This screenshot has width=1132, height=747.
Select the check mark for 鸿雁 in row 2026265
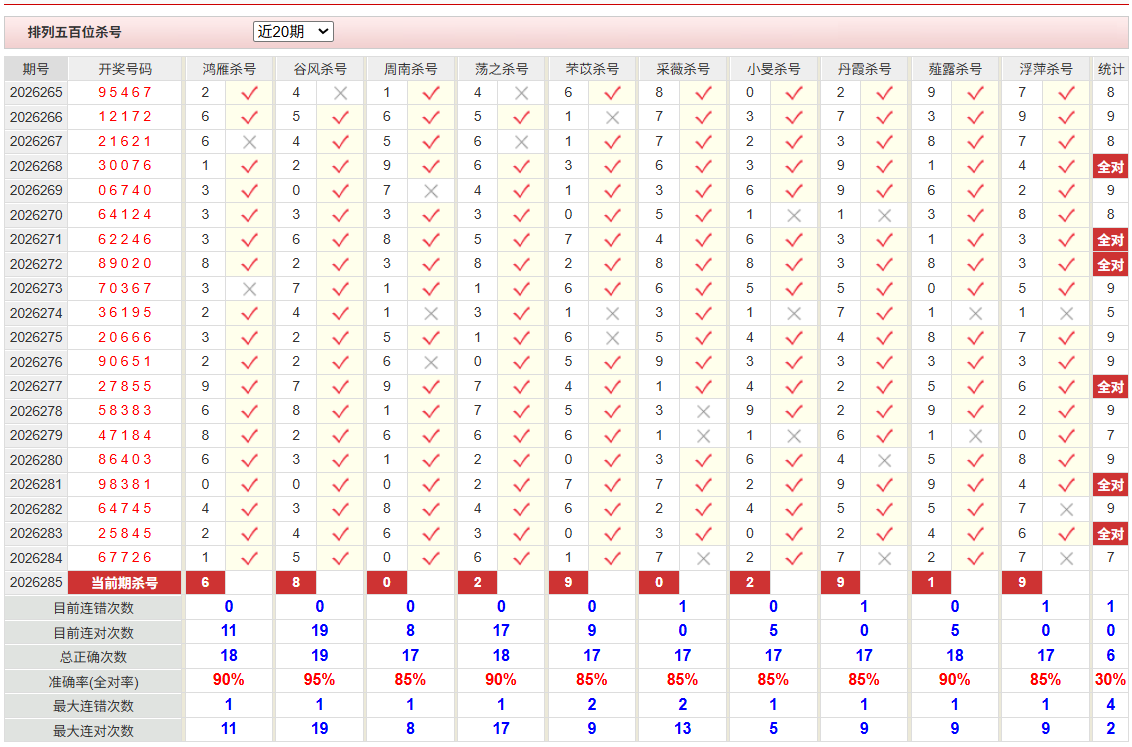(250, 93)
